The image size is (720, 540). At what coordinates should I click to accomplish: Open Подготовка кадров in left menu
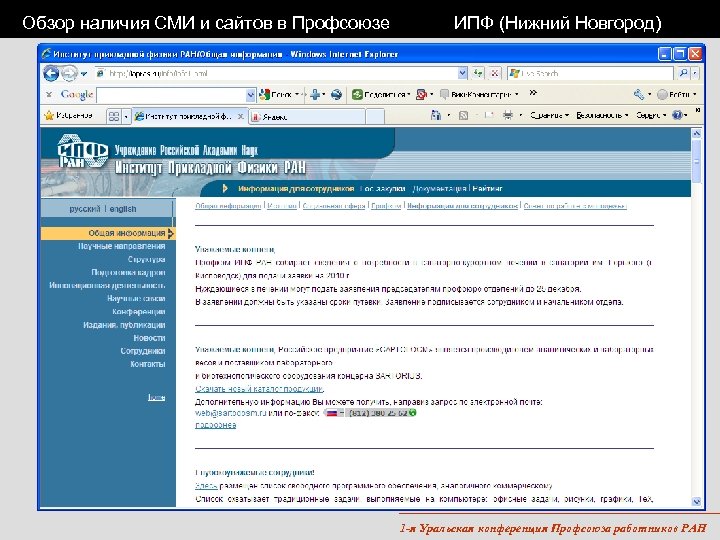[x=128, y=272]
